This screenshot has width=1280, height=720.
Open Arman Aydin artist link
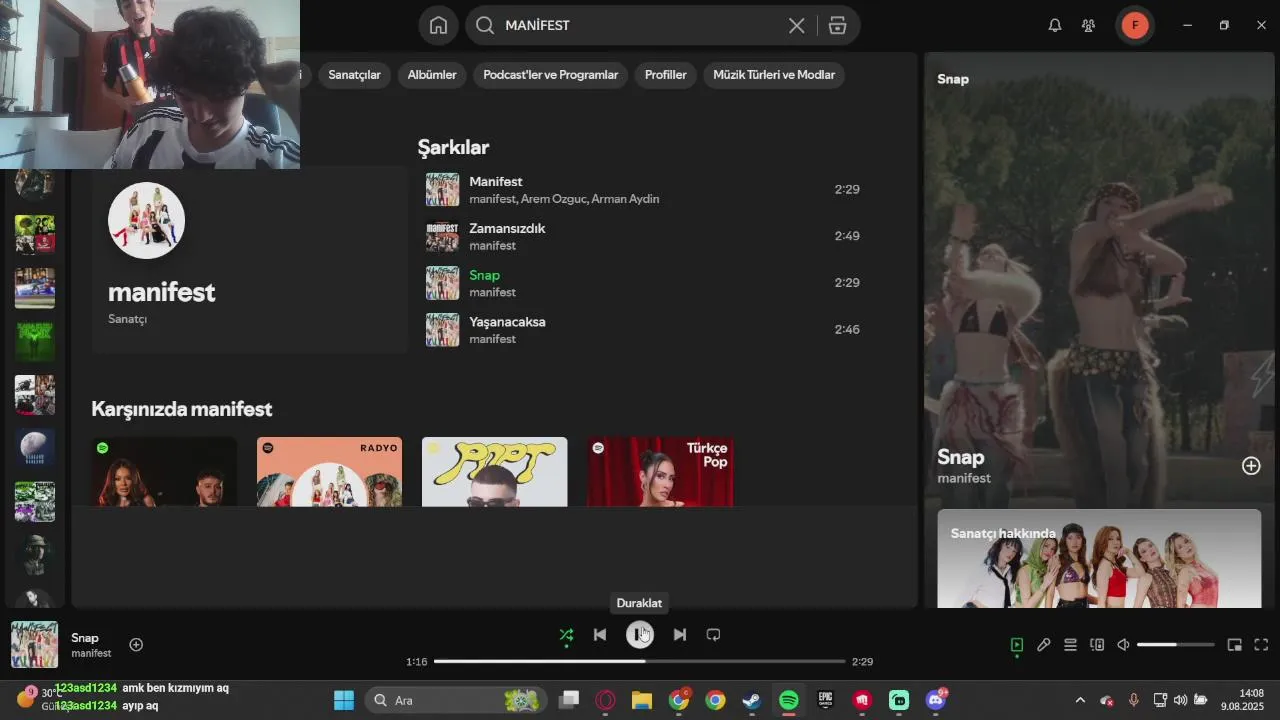pyautogui.click(x=625, y=199)
